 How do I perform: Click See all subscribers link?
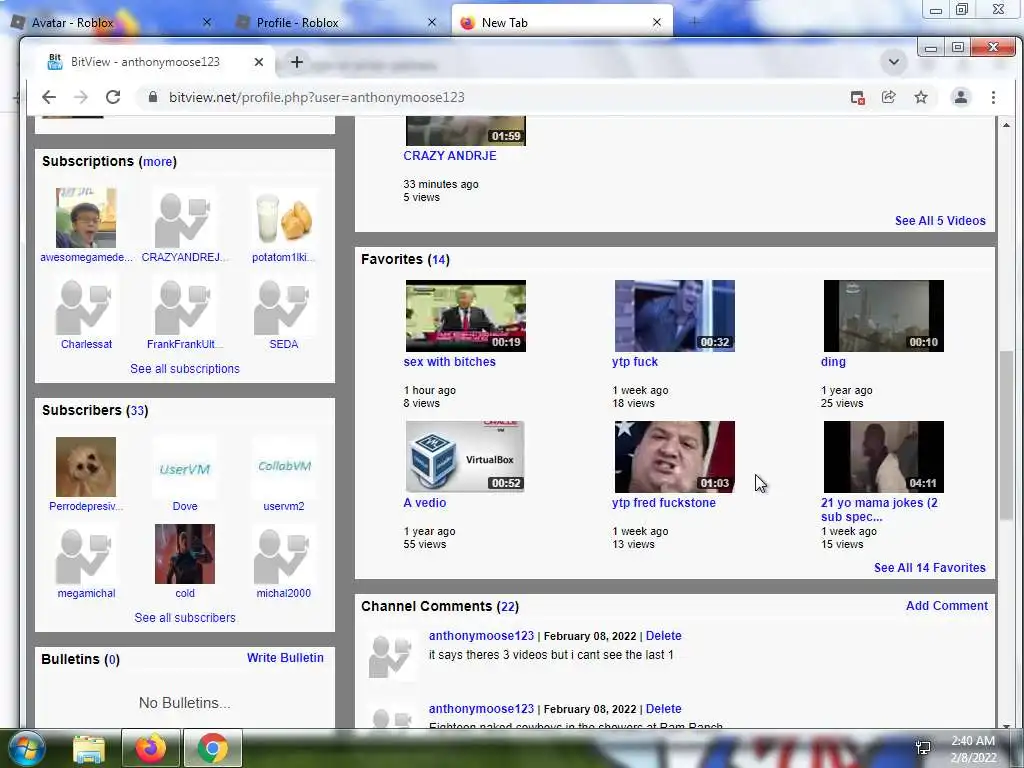tap(185, 618)
